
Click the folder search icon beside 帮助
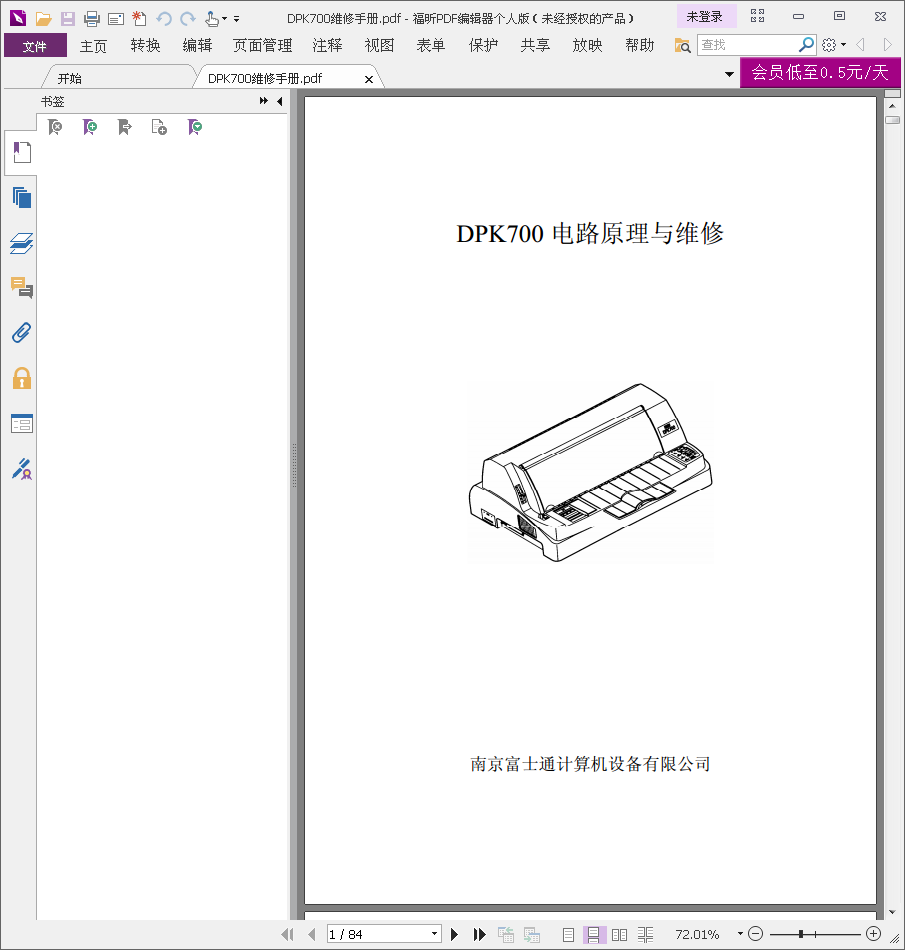click(x=682, y=45)
